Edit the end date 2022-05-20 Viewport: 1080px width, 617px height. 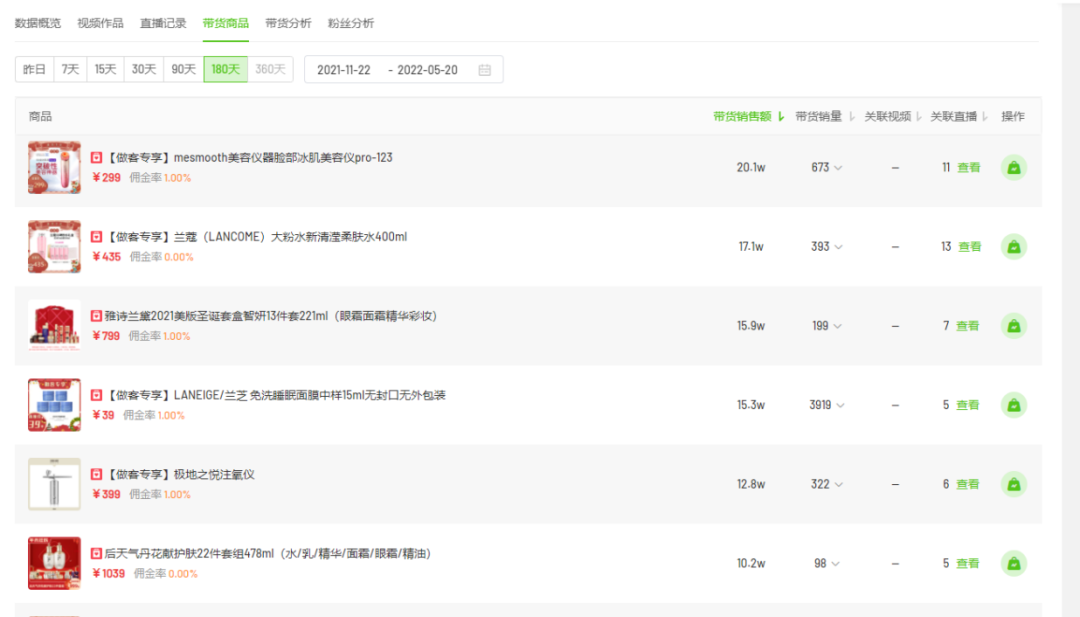tap(427, 70)
